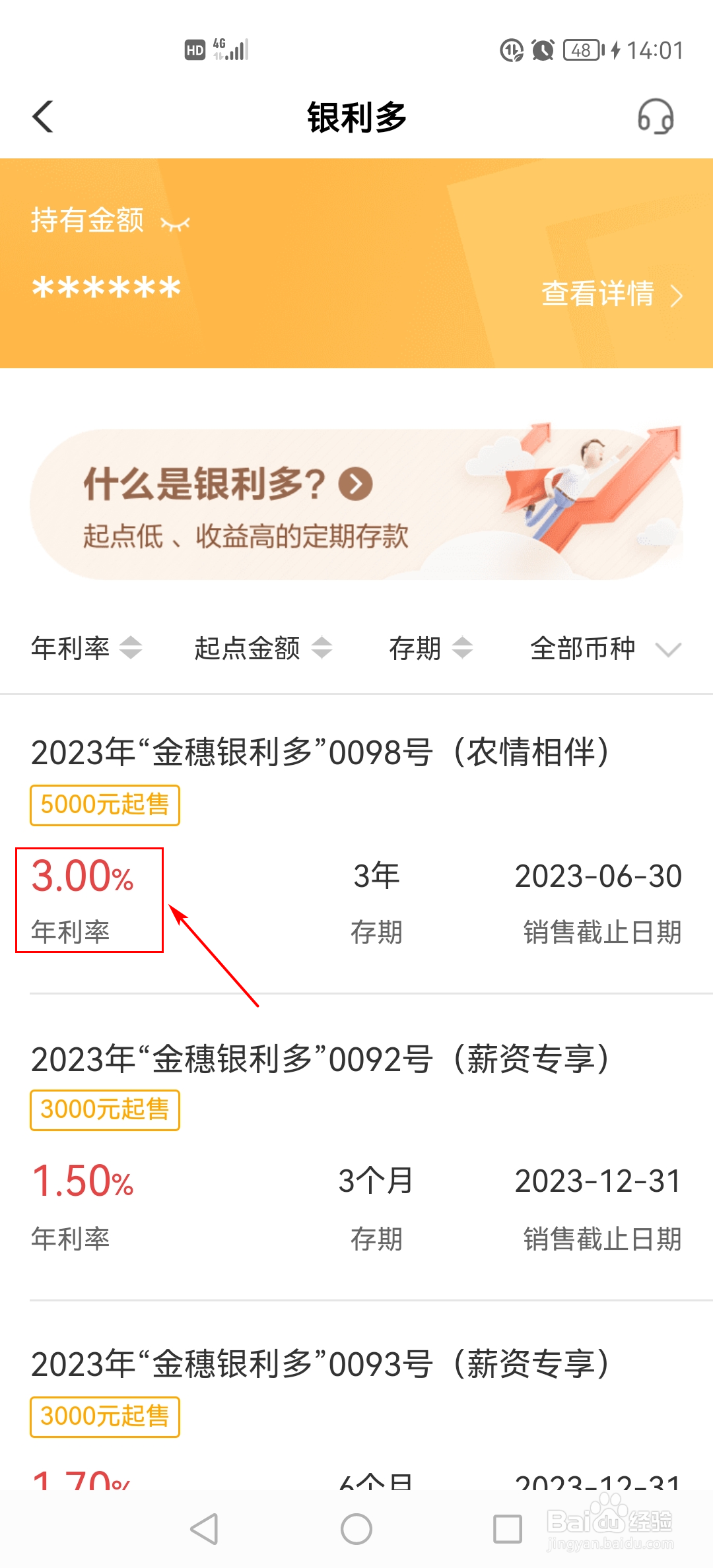Sort products by 存期

point(430,648)
